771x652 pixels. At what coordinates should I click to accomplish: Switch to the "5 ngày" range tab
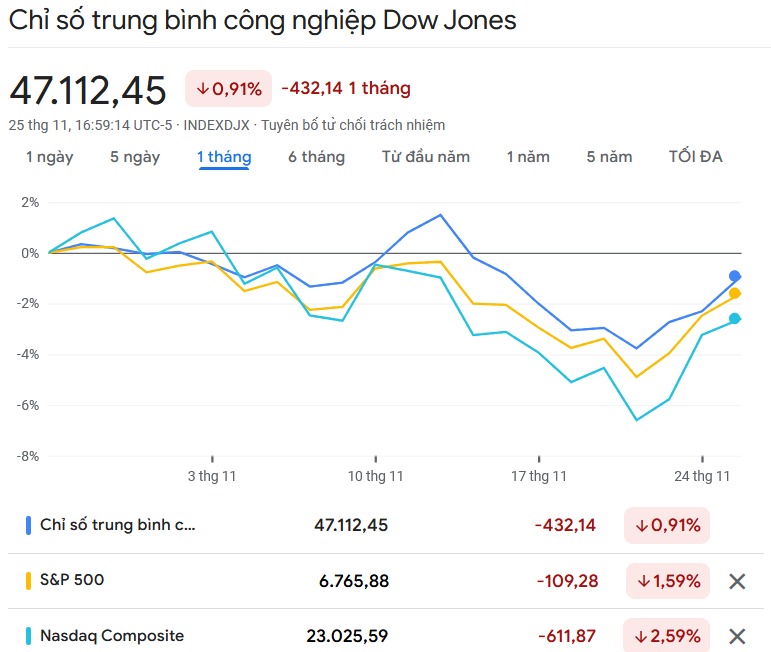click(135, 157)
